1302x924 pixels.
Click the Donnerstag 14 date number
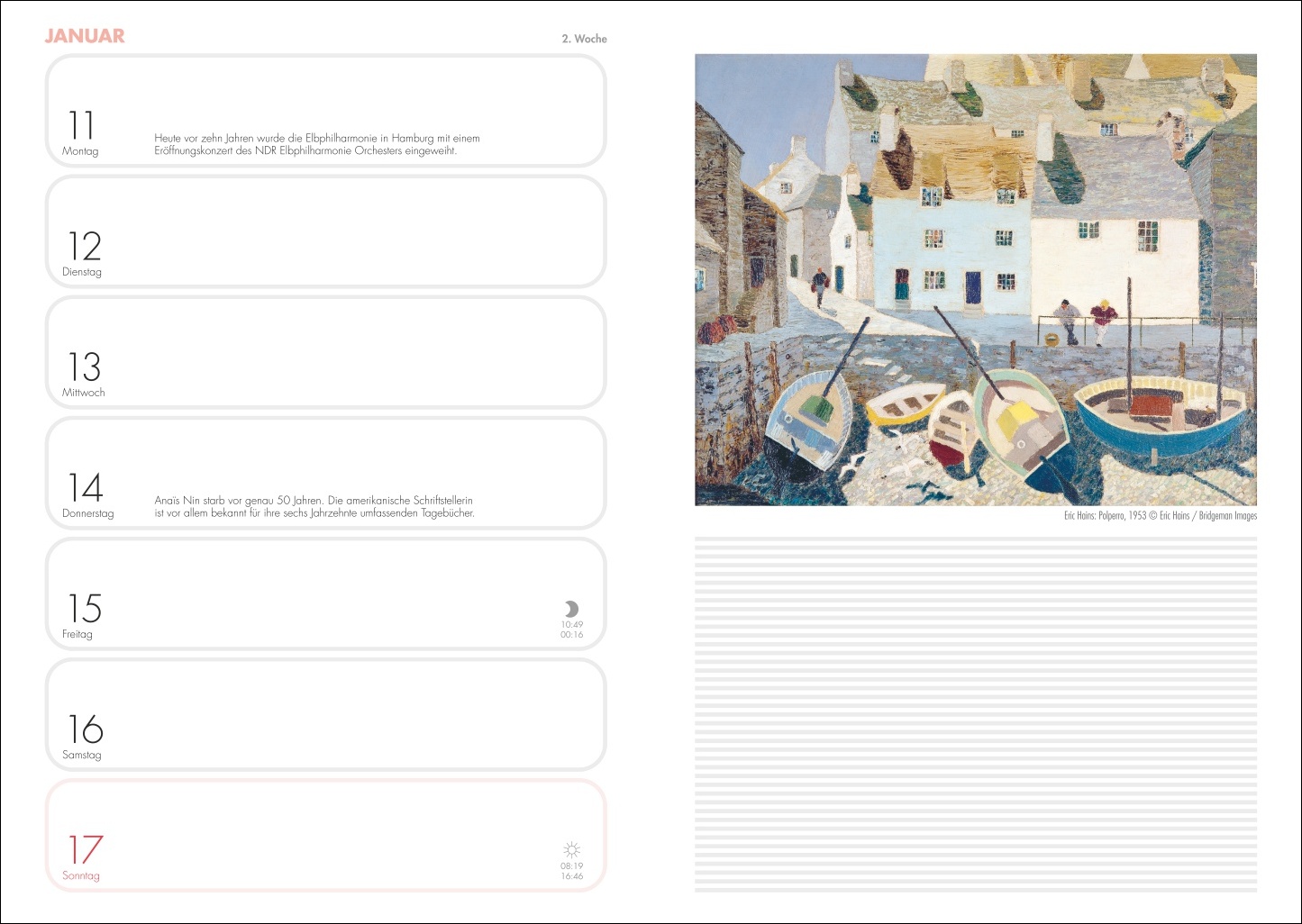click(86, 488)
